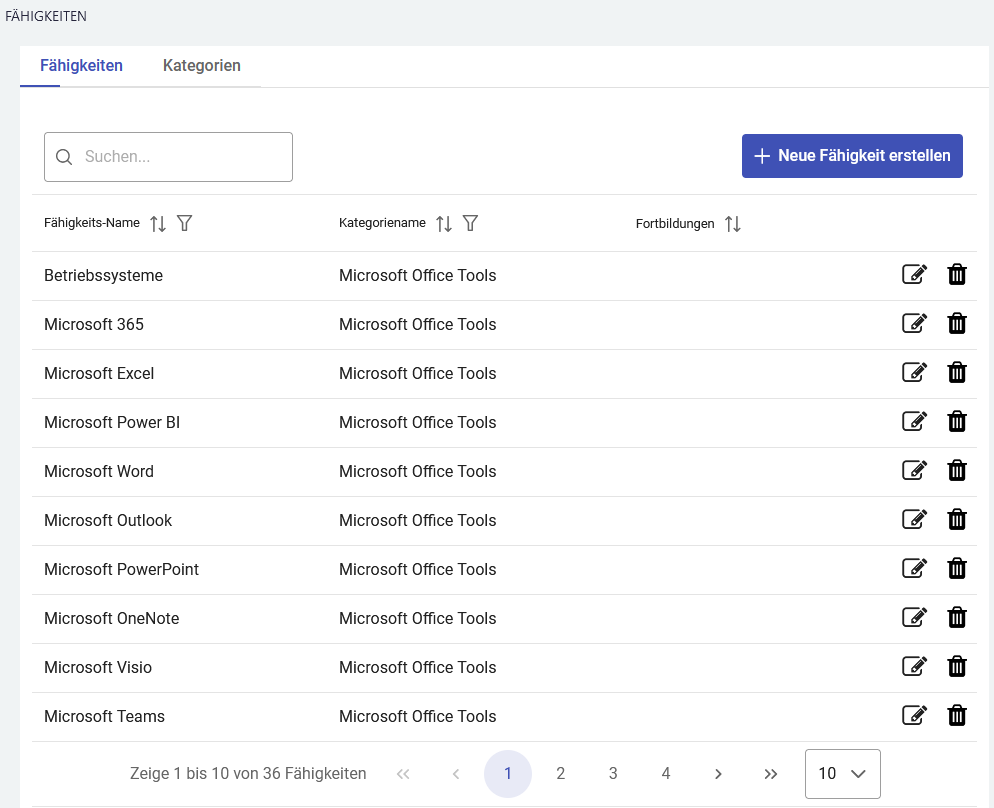Viewport: 994px width, 808px height.
Task: Sort by Fähigkeits-Name column
Action: click(158, 224)
